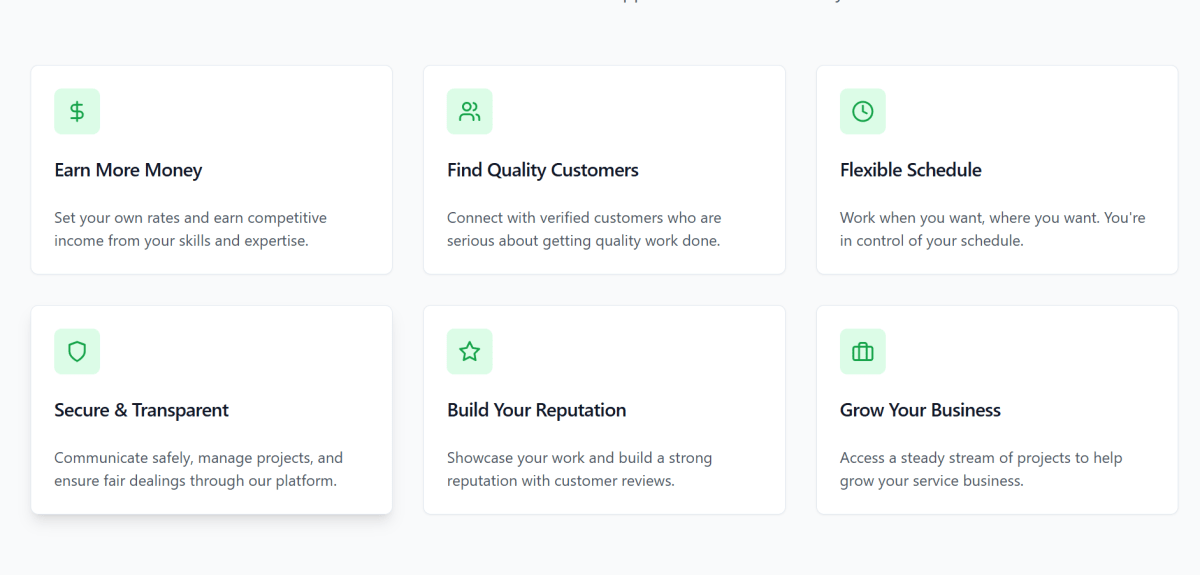The width and height of the screenshot is (1200, 575).
Task: Click the customers people icon
Action: [470, 112]
